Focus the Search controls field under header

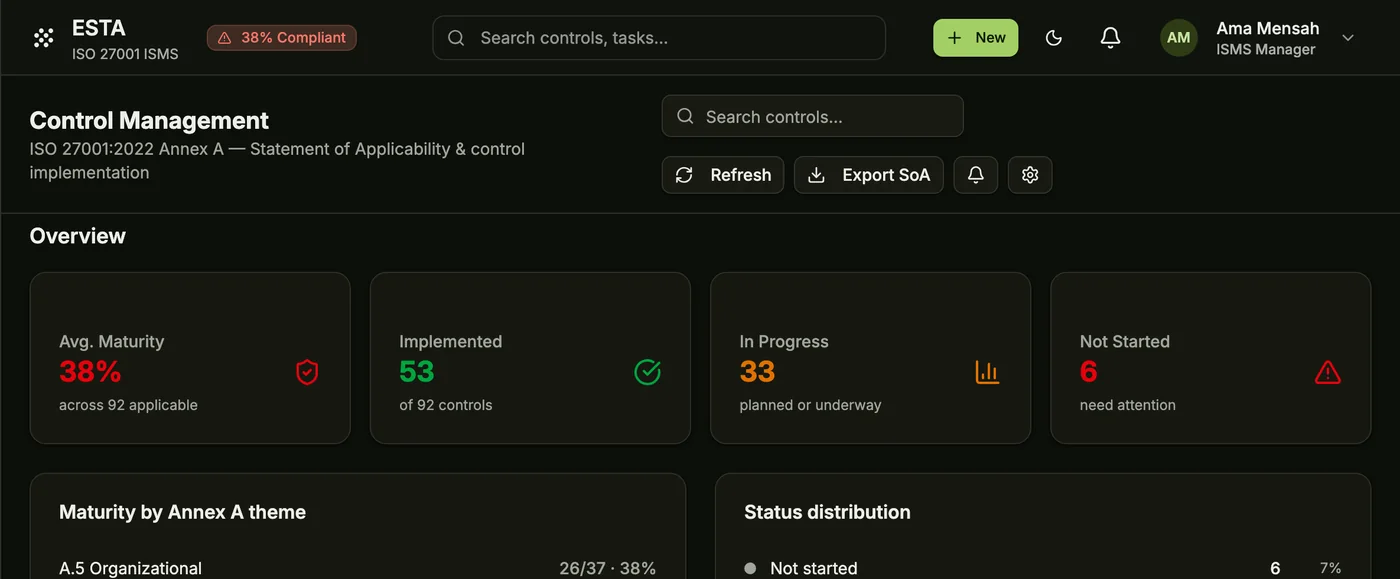[x=813, y=116]
